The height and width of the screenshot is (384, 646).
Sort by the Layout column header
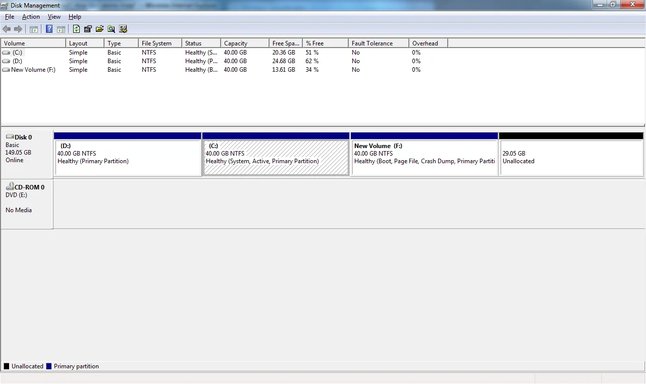pyautogui.click(x=84, y=43)
